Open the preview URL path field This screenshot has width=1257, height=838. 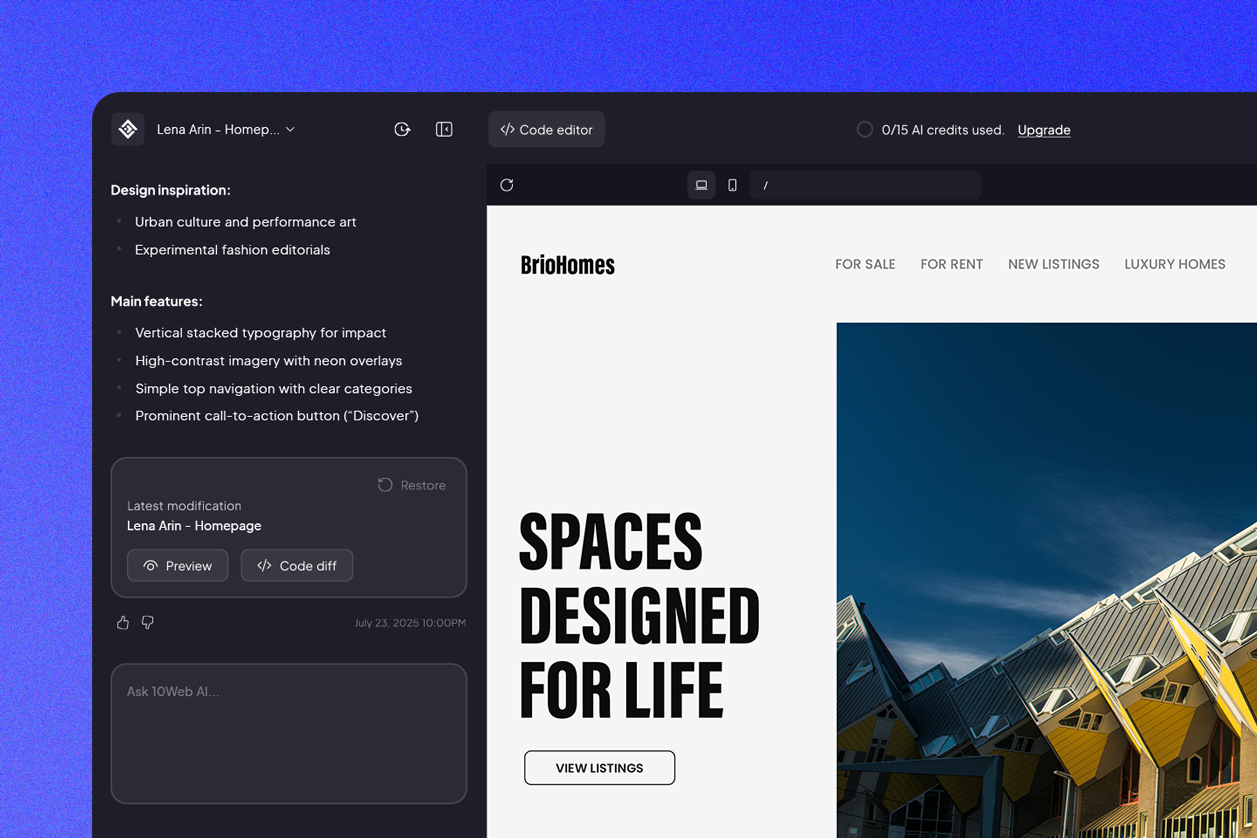(864, 185)
